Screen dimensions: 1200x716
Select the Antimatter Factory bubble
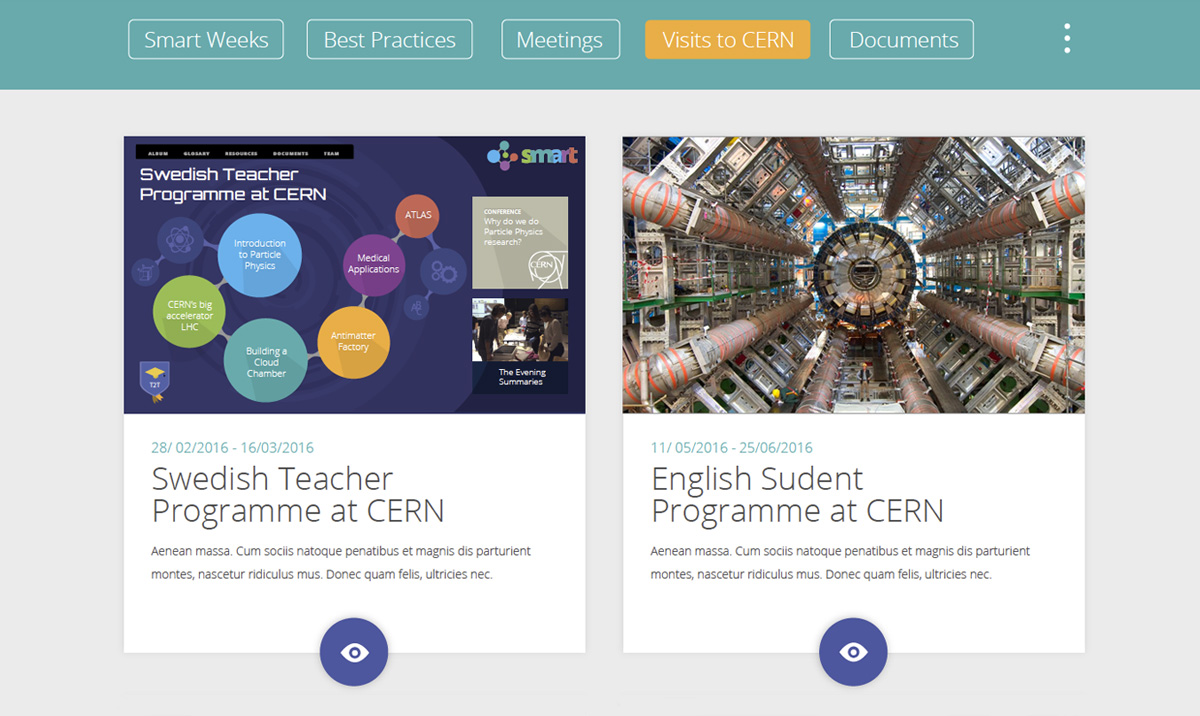point(353,341)
